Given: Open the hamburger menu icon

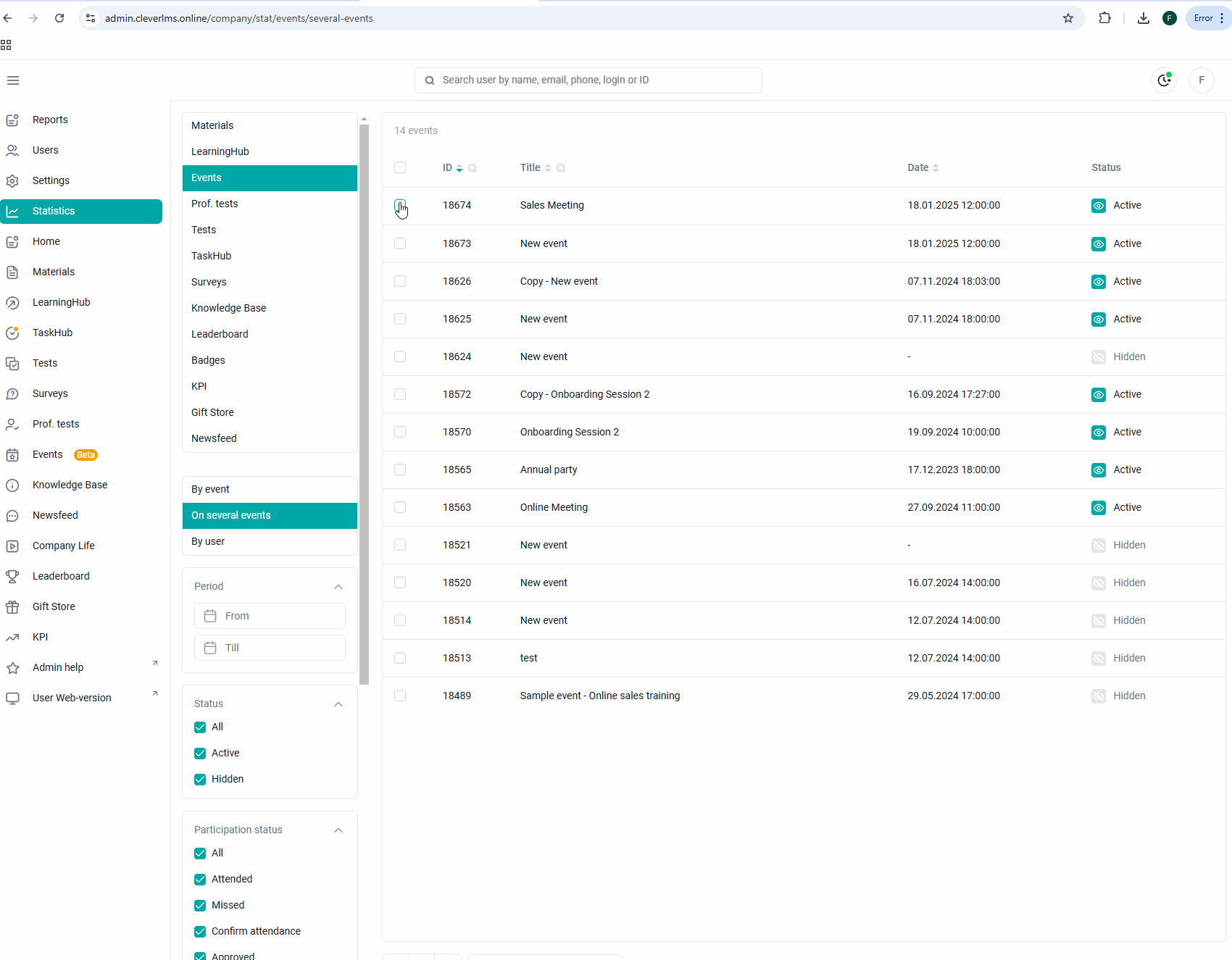Looking at the screenshot, I should pos(13,80).
